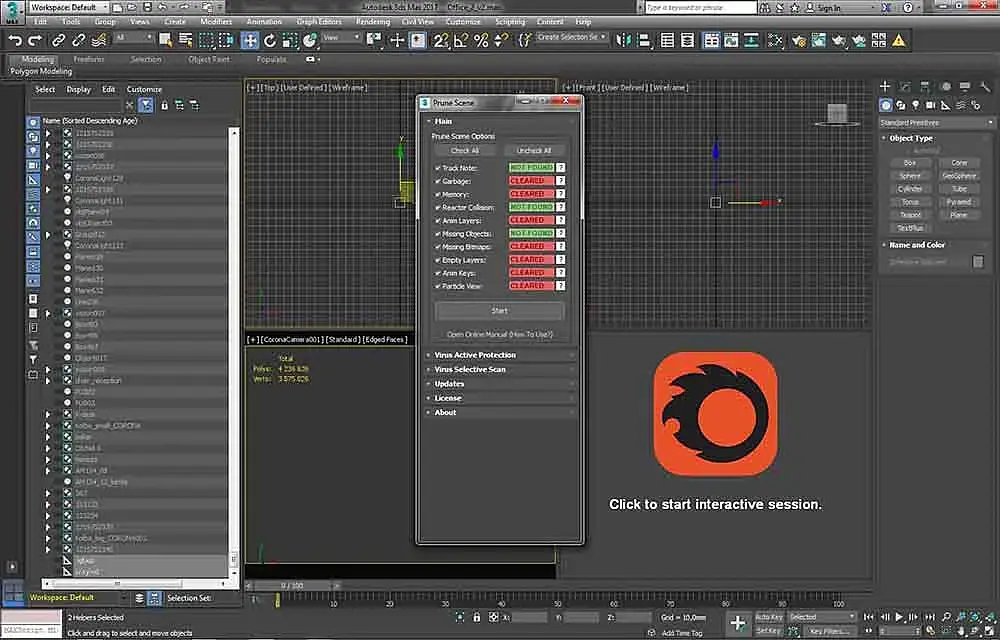Screen dimensions: 1000x640
Task: Click the Undo arrow icon
Action: (x=15, y=40)
